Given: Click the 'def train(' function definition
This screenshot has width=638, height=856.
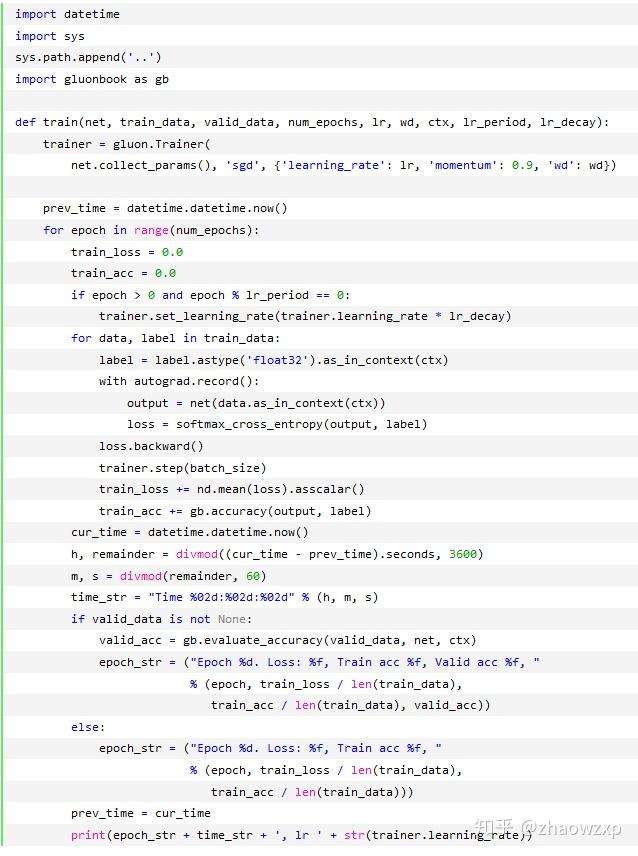Looking at the screenshot, I should [x=312, y=122].
